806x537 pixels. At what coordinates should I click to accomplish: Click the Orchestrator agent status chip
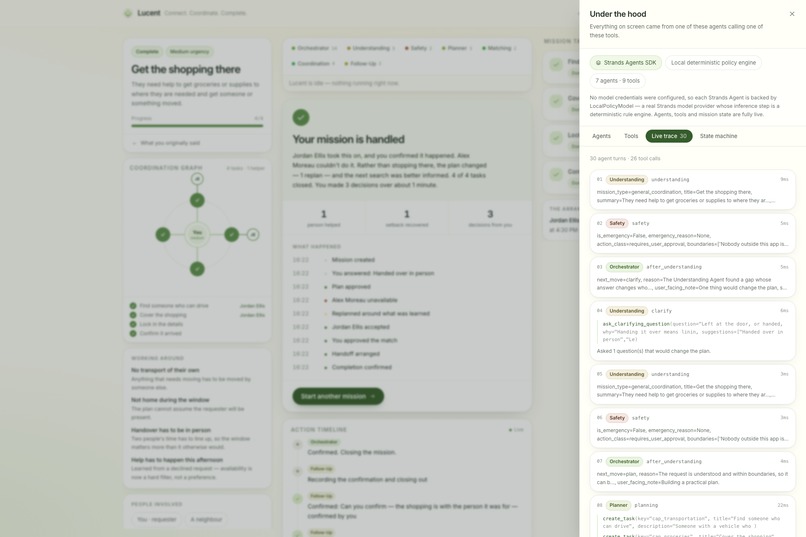click(x=314, y=48)
